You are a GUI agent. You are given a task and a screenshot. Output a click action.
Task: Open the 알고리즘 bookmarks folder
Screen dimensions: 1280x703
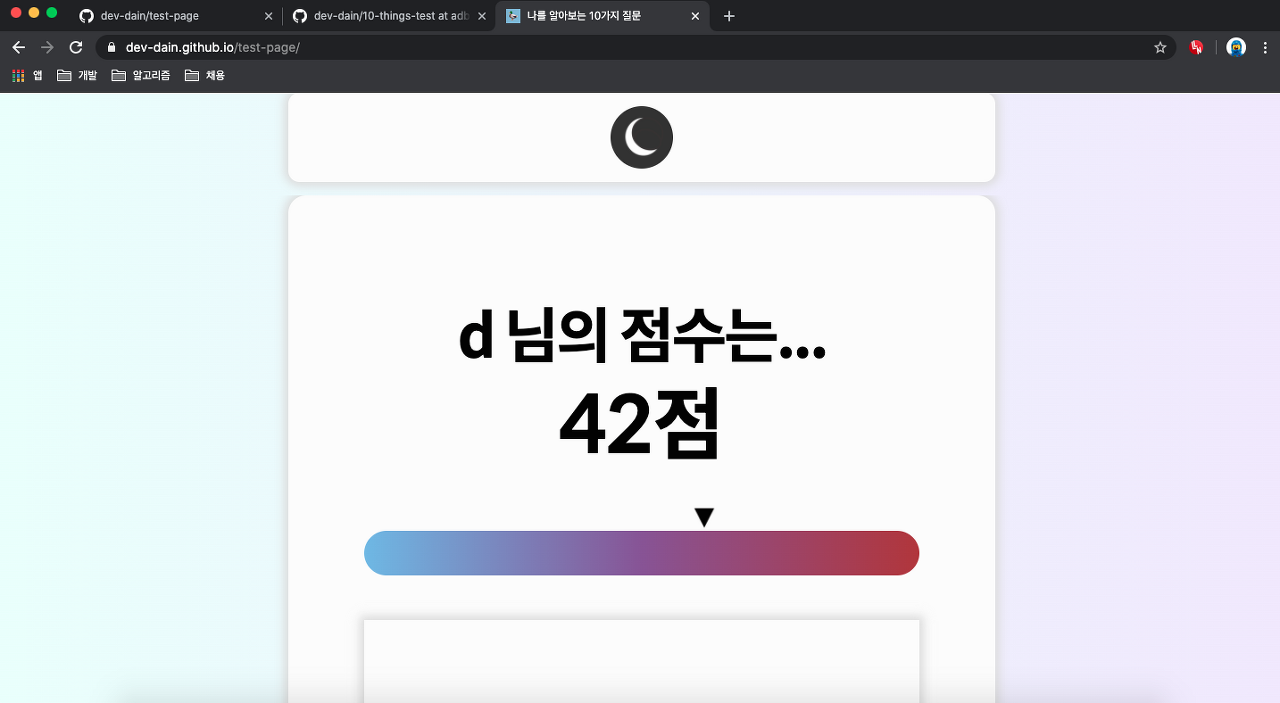point(141,75)
